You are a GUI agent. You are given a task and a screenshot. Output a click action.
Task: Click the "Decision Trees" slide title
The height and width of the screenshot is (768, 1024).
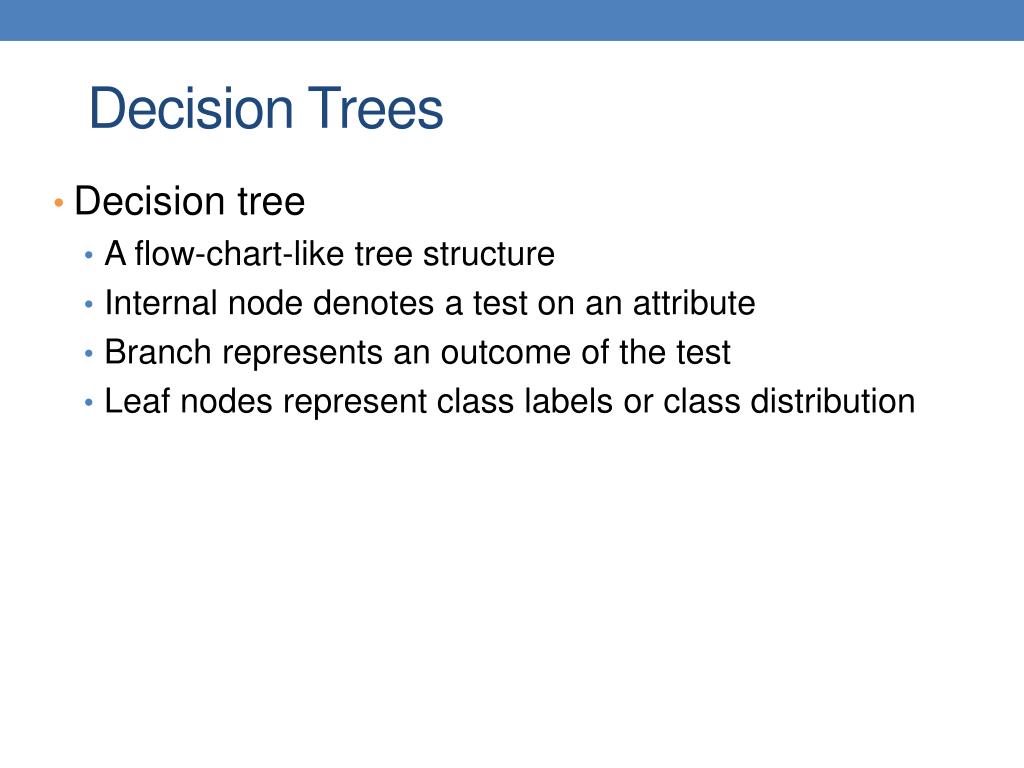tap(266, 108)
